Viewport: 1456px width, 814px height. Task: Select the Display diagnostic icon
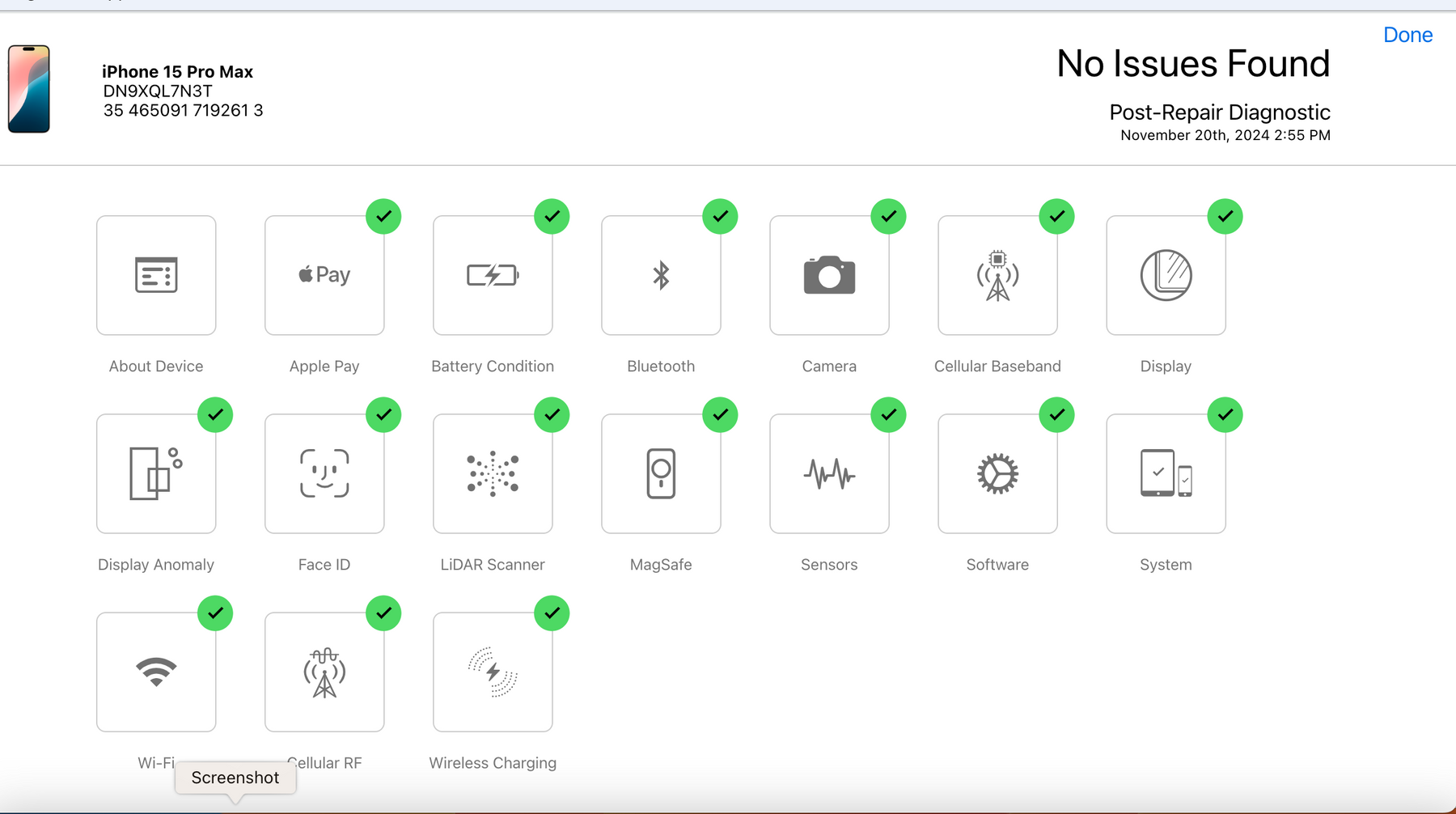point(1166,275)
